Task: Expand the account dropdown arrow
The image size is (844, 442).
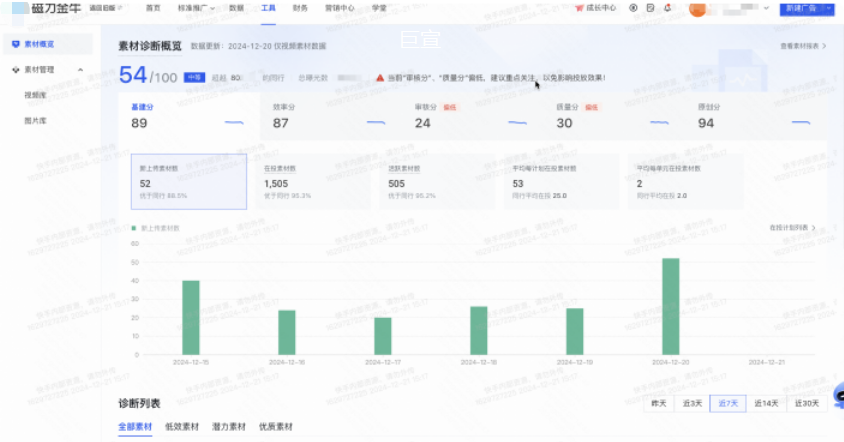Action: tap(766, 8)
